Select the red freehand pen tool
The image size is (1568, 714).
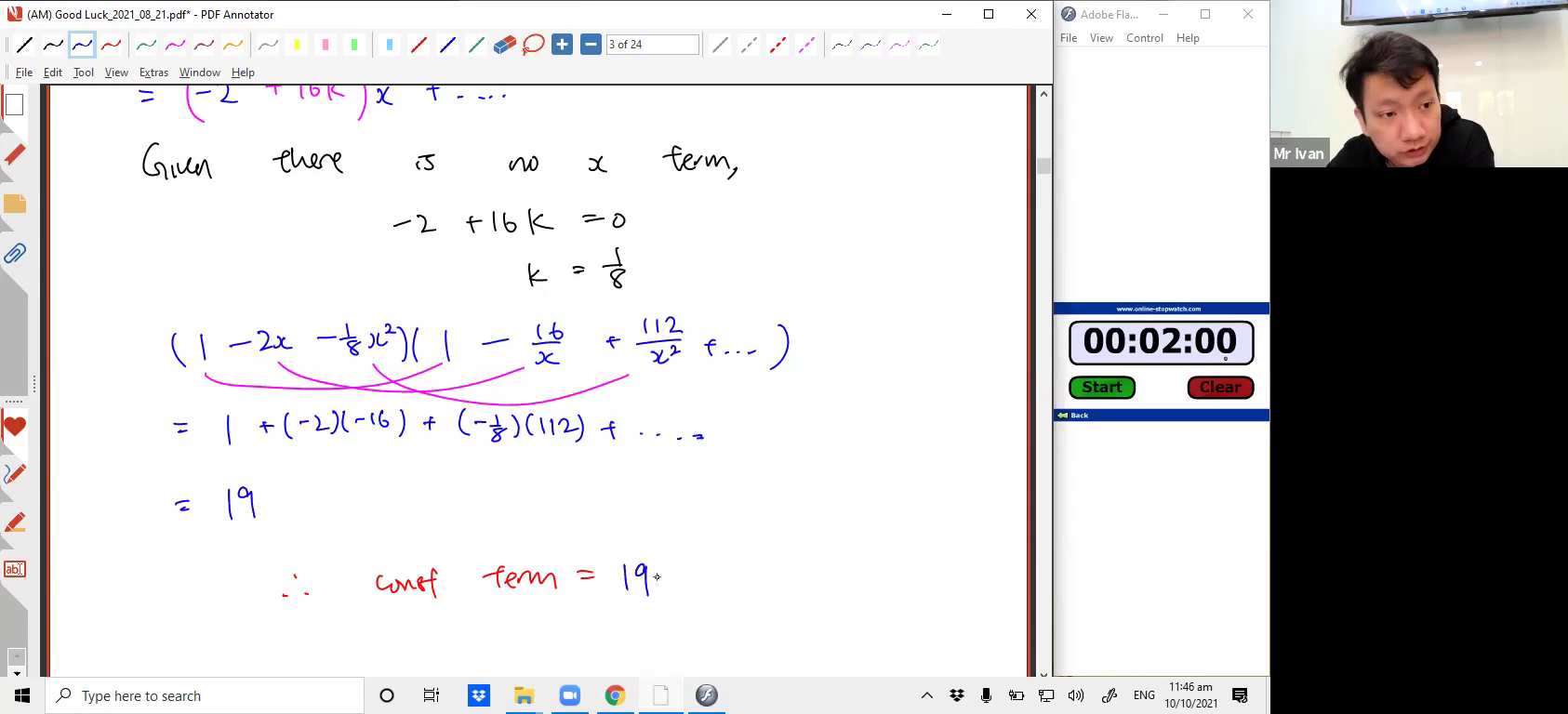pyautogui.click(x=111, y=45)
